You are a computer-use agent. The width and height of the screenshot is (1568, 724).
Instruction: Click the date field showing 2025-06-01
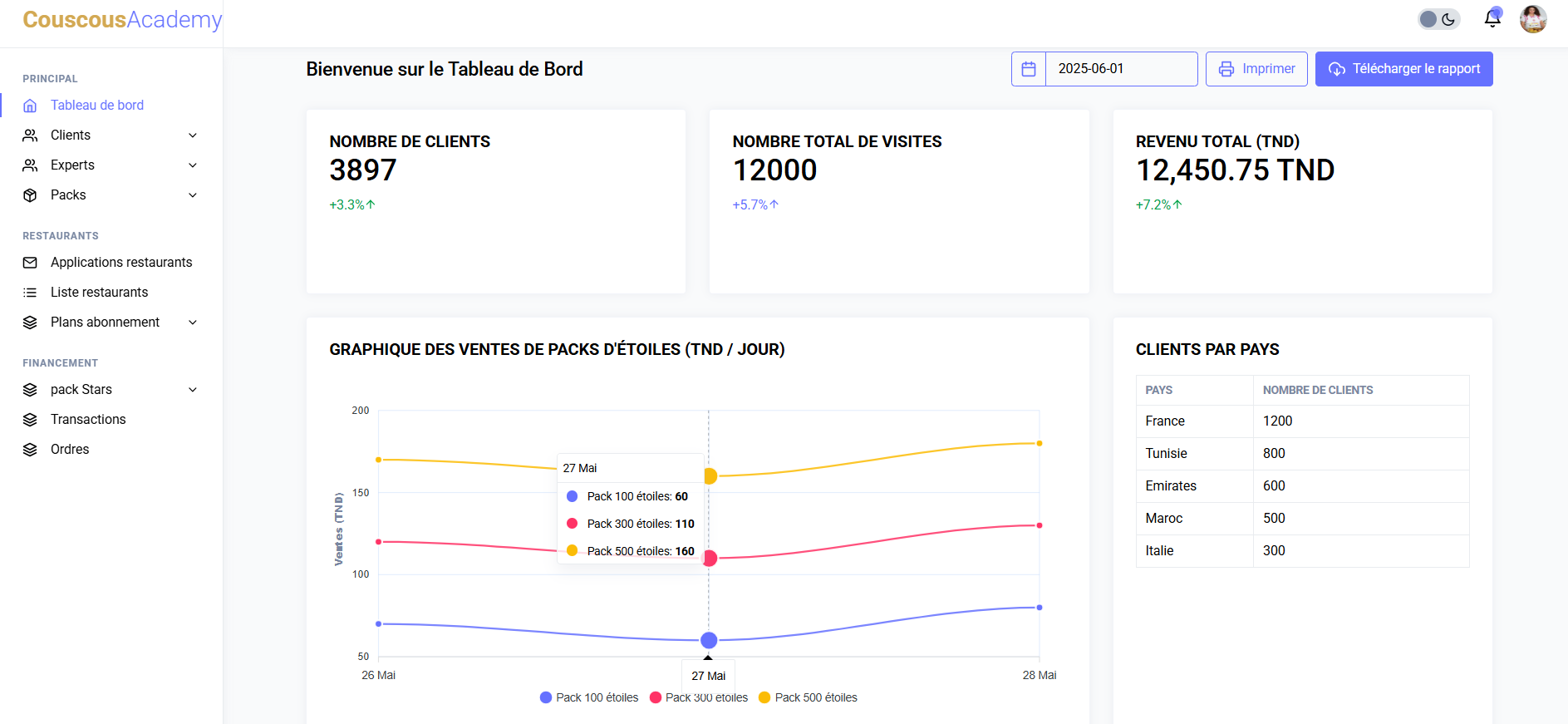point(1120,69)
